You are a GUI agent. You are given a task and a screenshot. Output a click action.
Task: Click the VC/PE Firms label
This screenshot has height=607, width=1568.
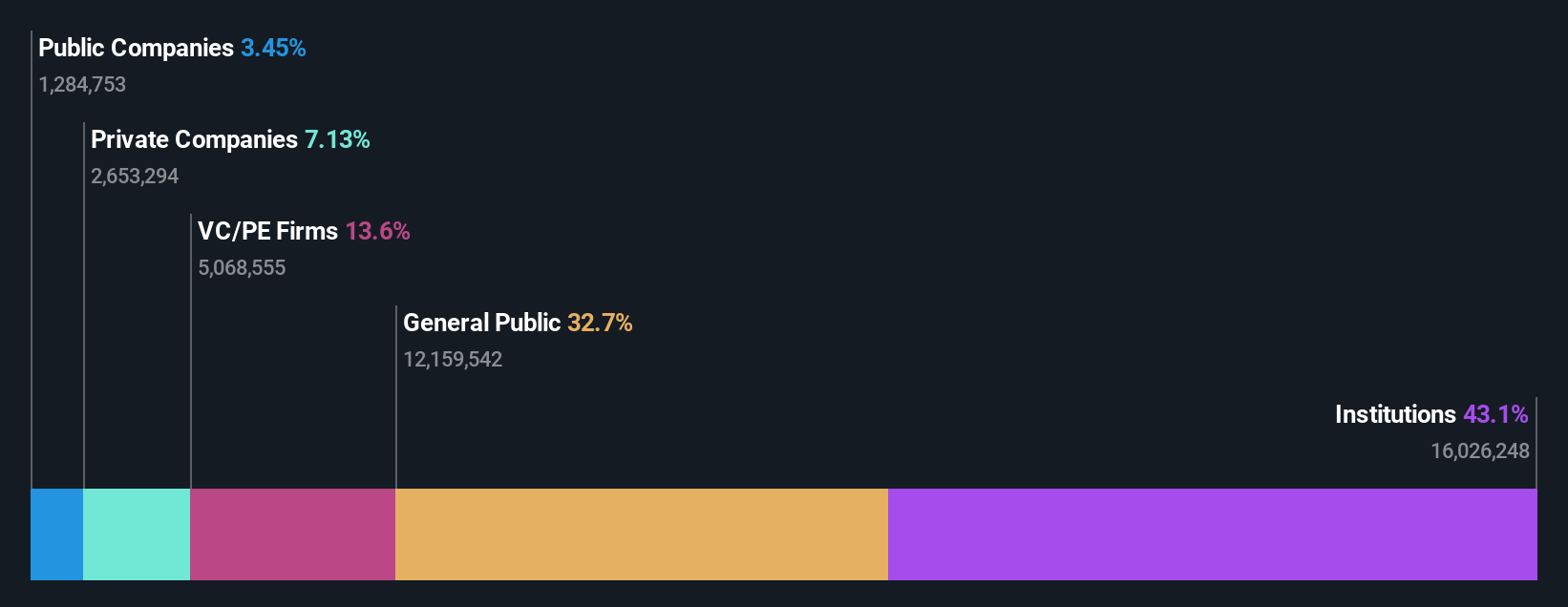[x=267, y=231]
